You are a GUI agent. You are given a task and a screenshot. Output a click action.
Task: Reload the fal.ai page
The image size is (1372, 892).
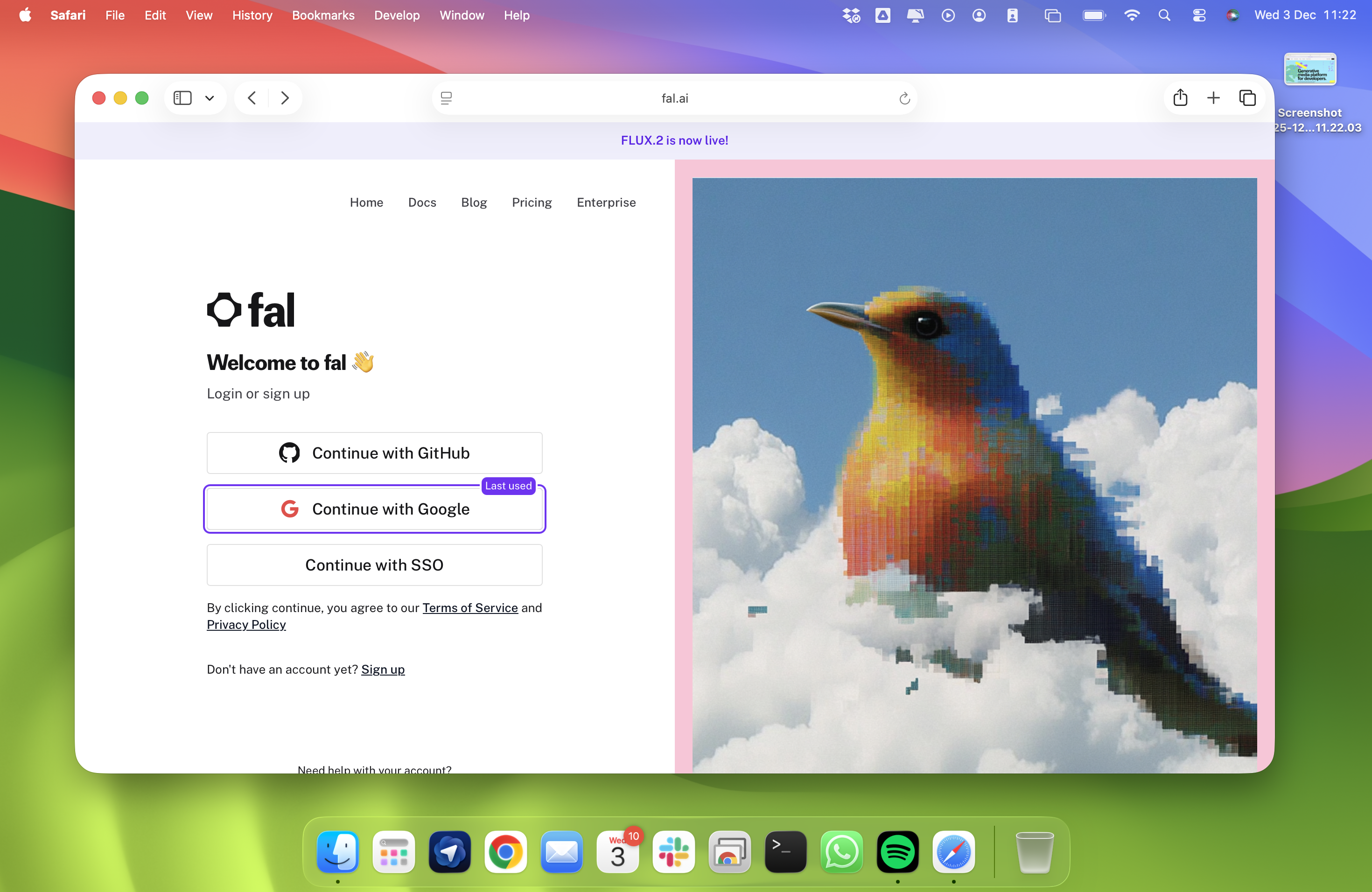(x=904, y=98)
